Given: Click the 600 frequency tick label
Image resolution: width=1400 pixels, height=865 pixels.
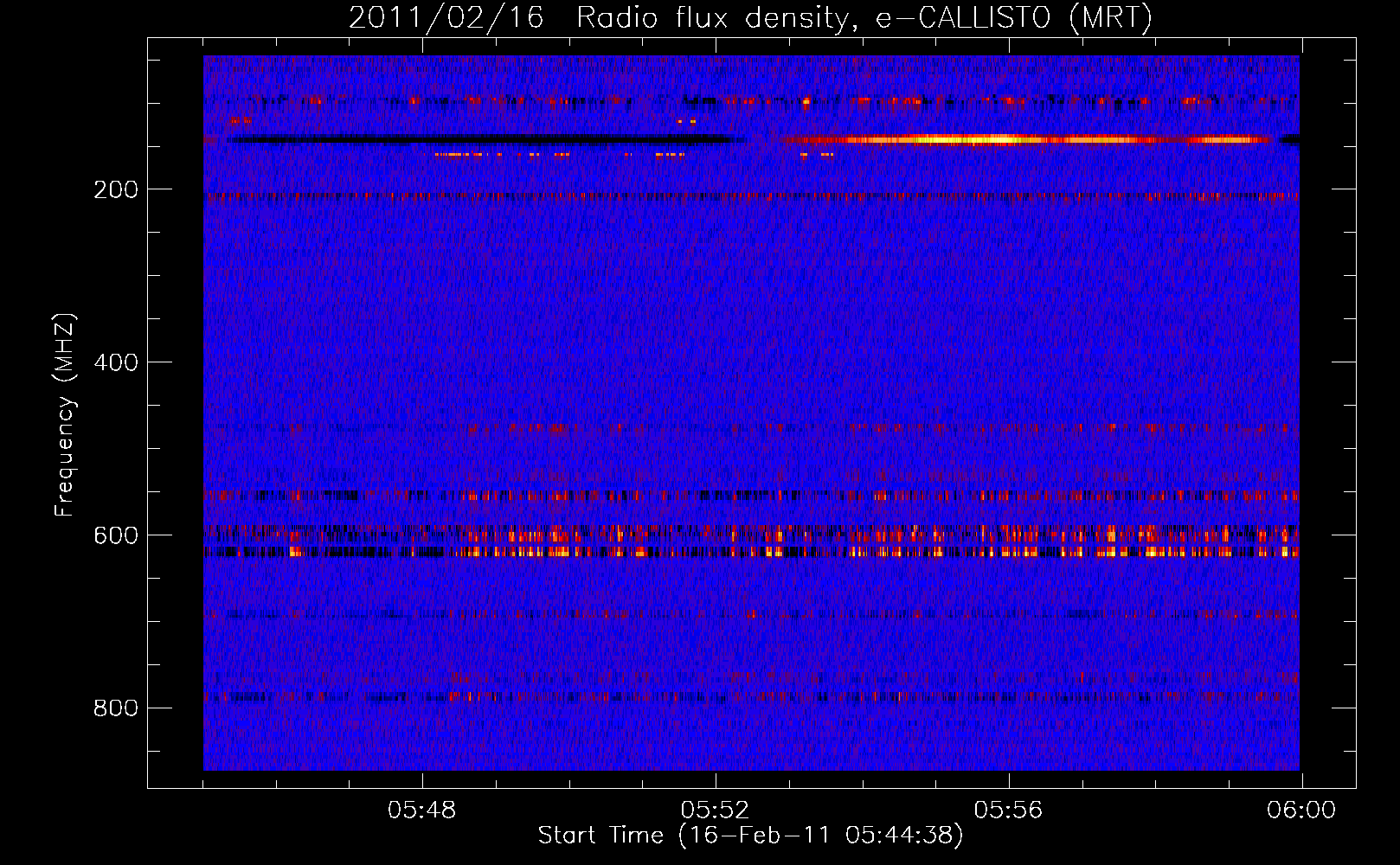Looking at the screenshot, I should pyautogui.click(x=116, y=535).
